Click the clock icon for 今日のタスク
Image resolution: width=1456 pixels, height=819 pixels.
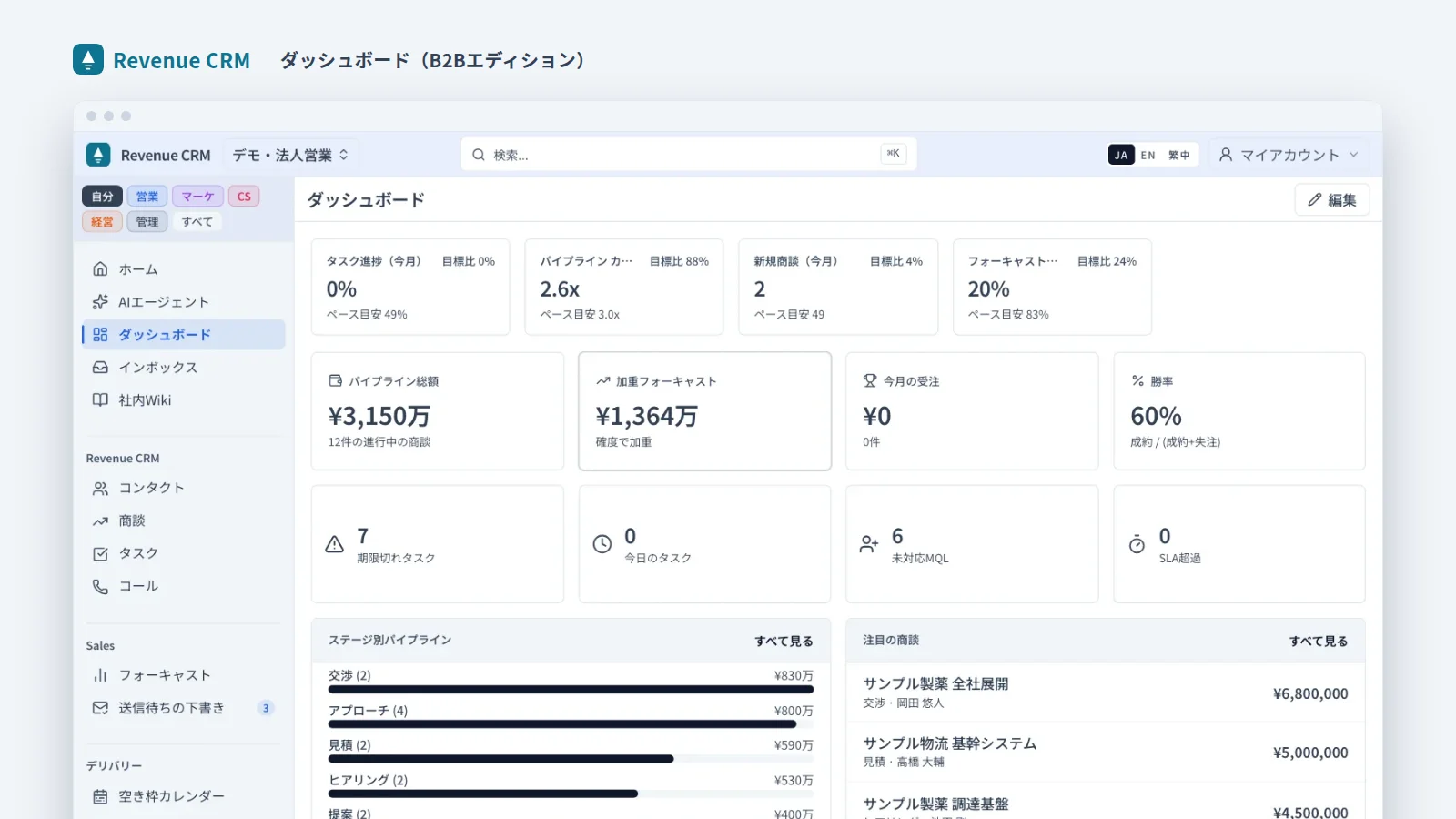(x=602, y=544)
